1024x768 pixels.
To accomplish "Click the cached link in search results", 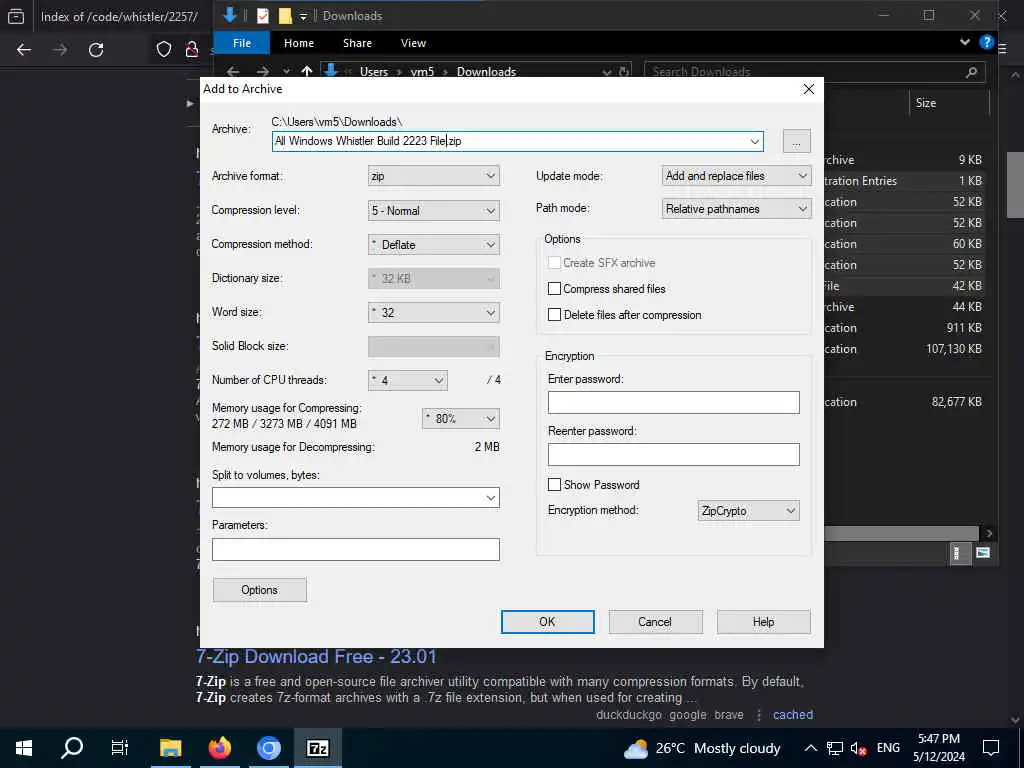I will [x=793, y=714].
